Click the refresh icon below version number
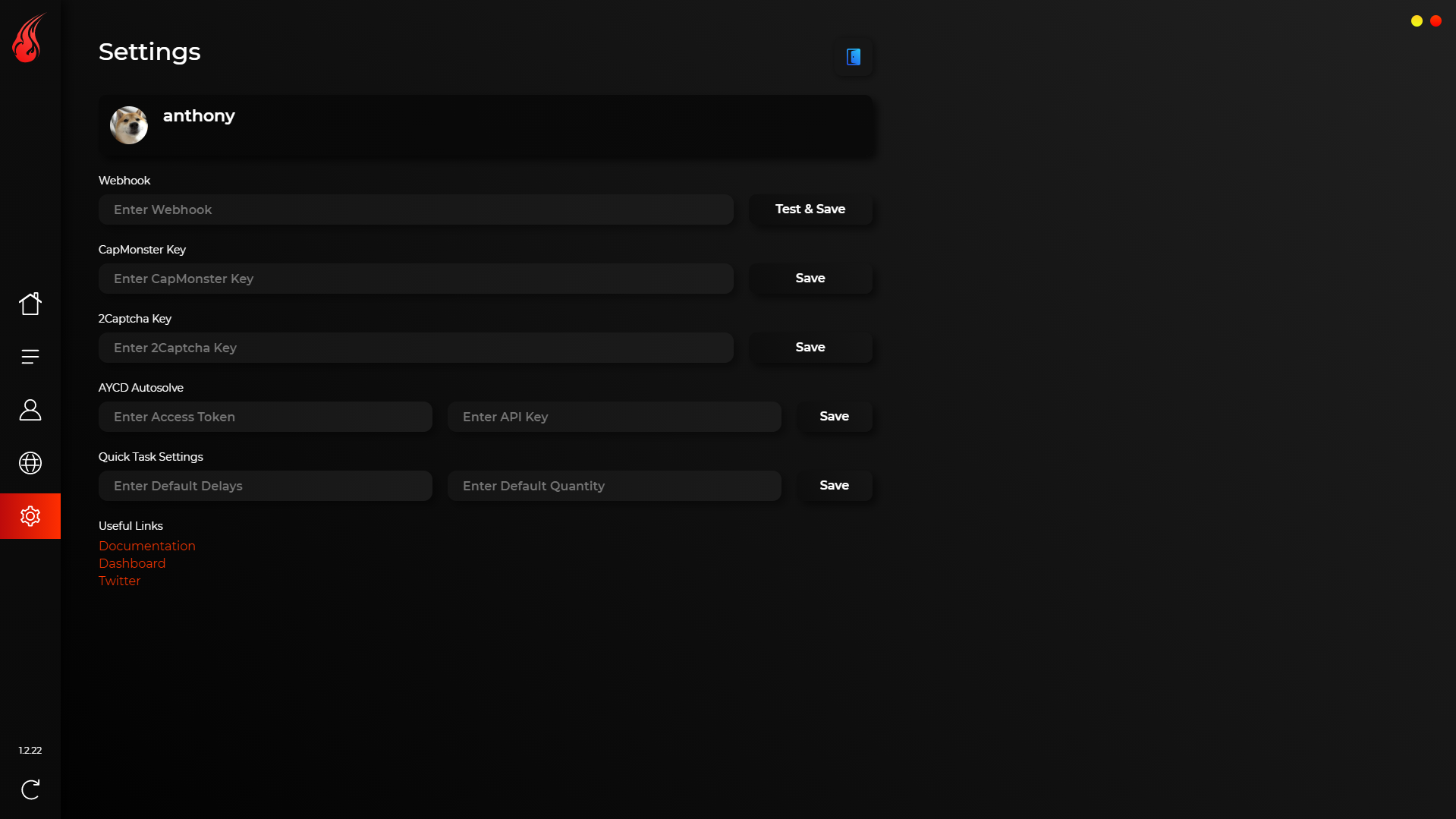The image size is (1456, 819). 30,789
